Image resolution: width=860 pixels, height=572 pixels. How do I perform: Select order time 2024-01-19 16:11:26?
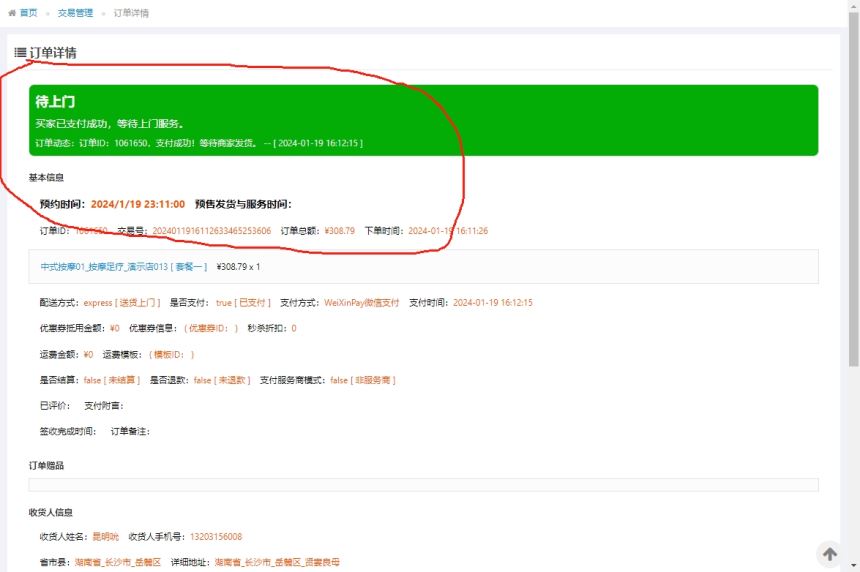[448, 231]
